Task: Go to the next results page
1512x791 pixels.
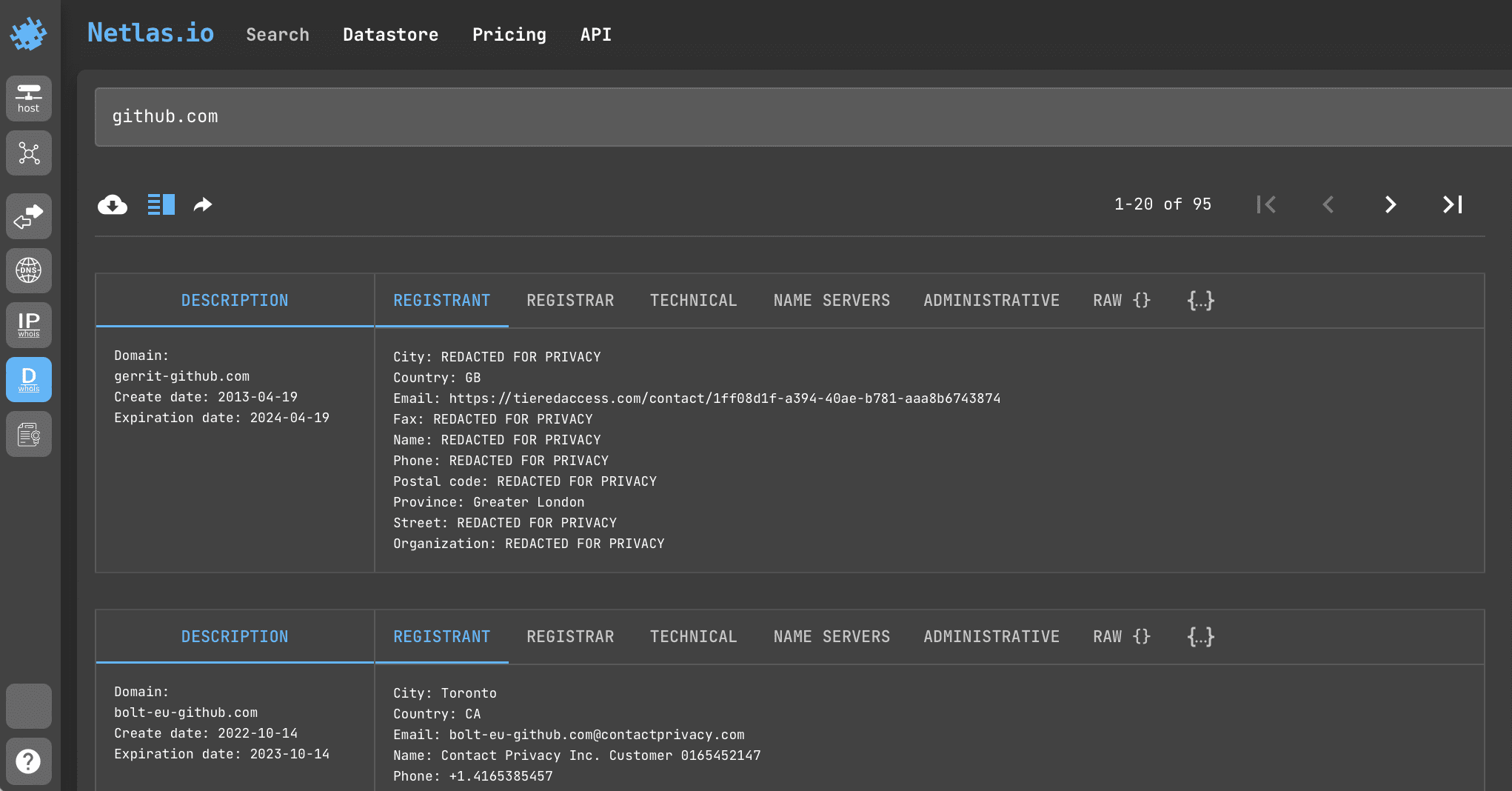Action: (x=1391, y=204)
